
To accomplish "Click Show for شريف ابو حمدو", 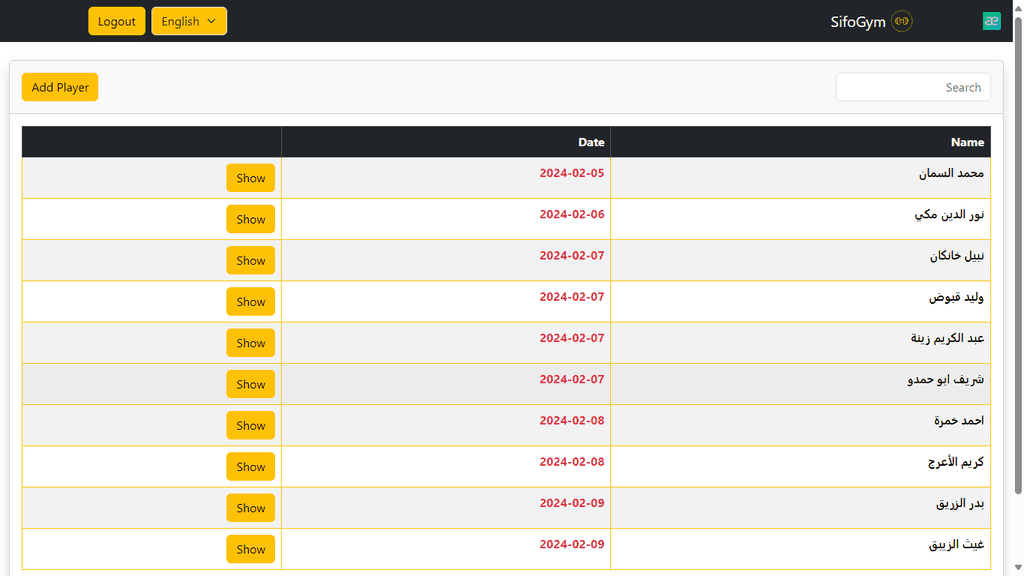I will [x=251, y=384].
